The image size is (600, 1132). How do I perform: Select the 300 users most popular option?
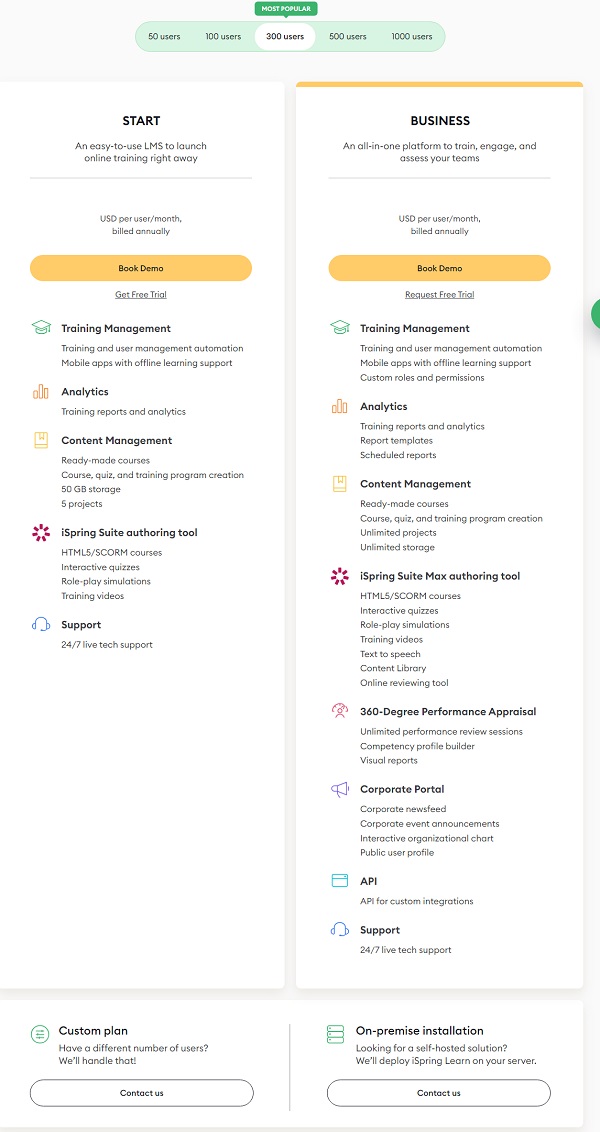(x=285, y=37)
